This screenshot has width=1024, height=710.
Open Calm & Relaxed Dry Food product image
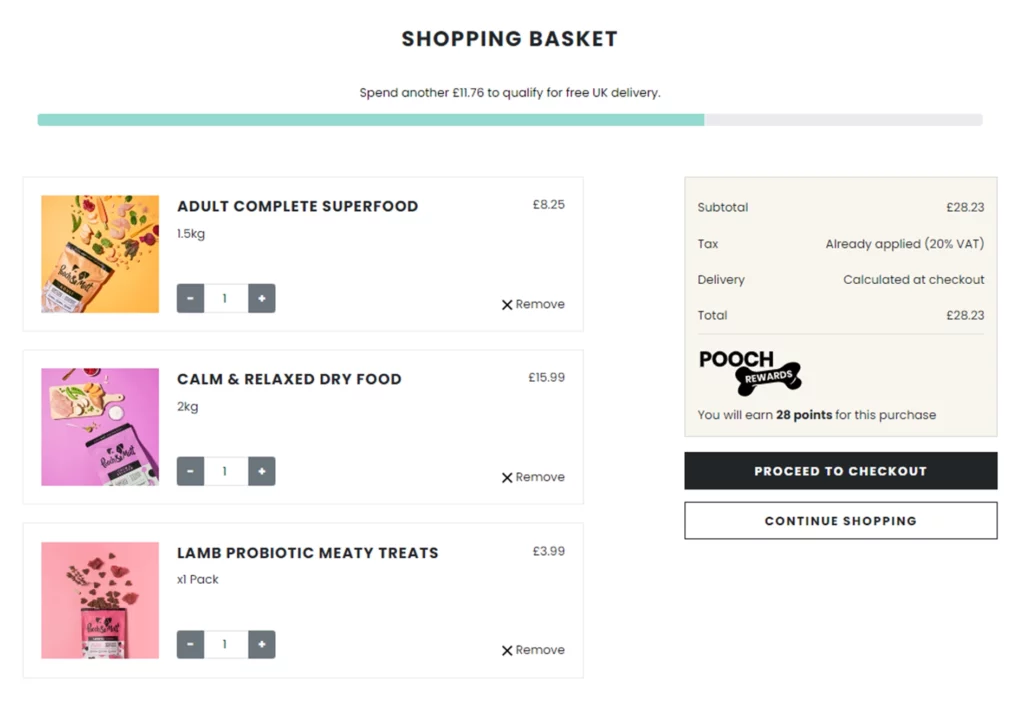pyautogui.click(x=100, y=427)
